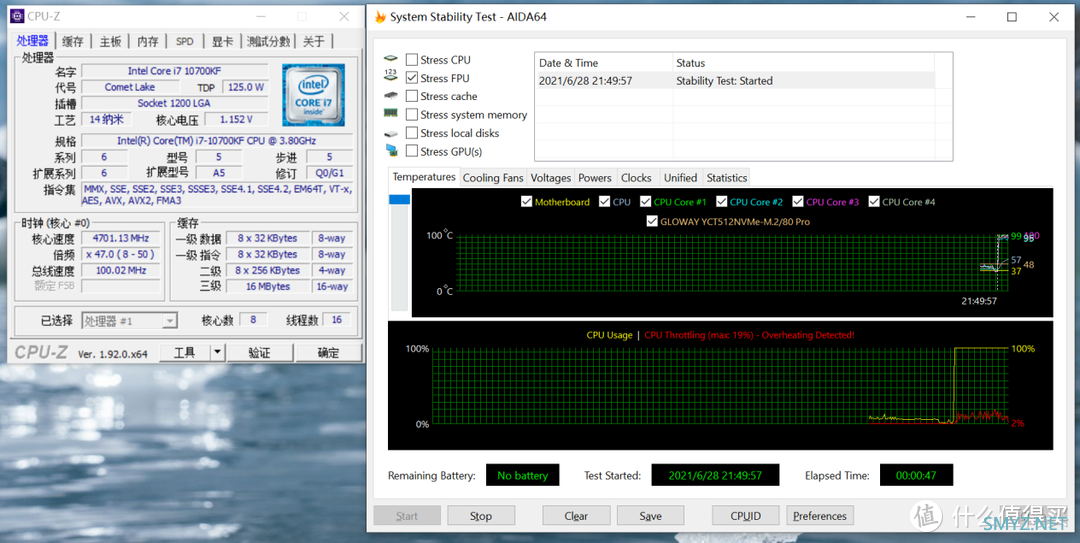This screenshot has height=543, width=1080.
Task: Toggle the CPU Core #1 checkbox
Action: [x=645, y=202]
